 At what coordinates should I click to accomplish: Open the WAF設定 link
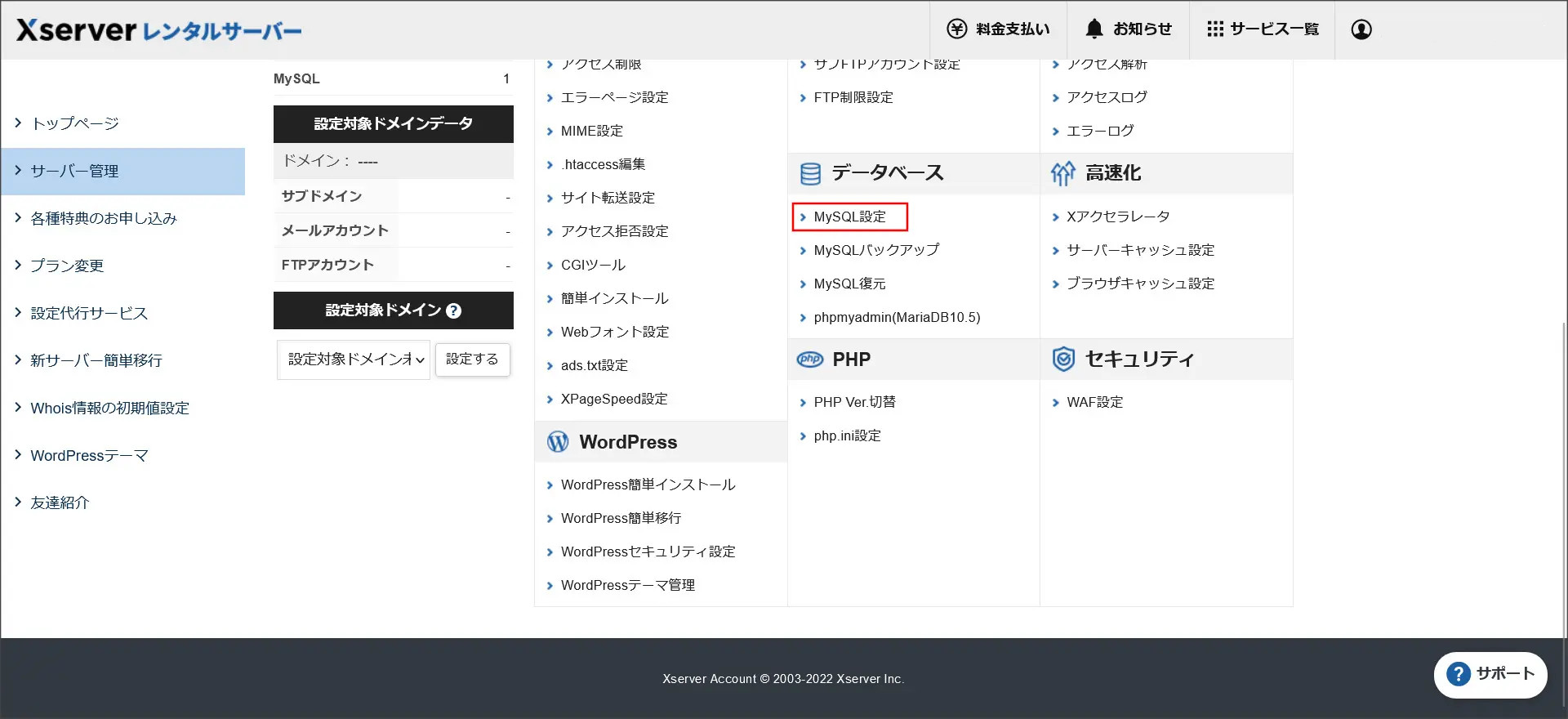click(x=1094, y=402)
